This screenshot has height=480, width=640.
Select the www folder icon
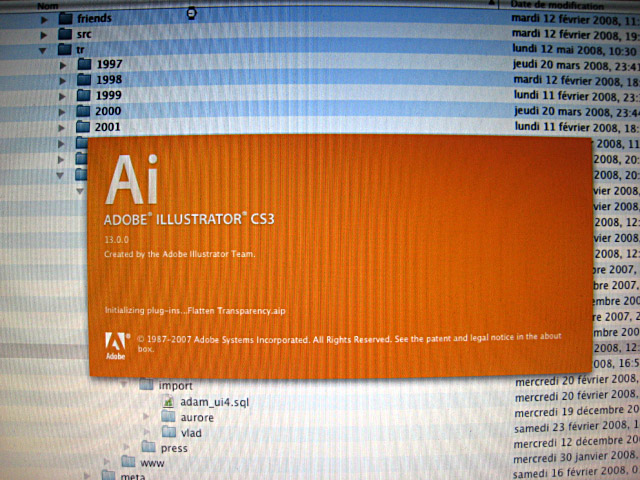point(128,462)
